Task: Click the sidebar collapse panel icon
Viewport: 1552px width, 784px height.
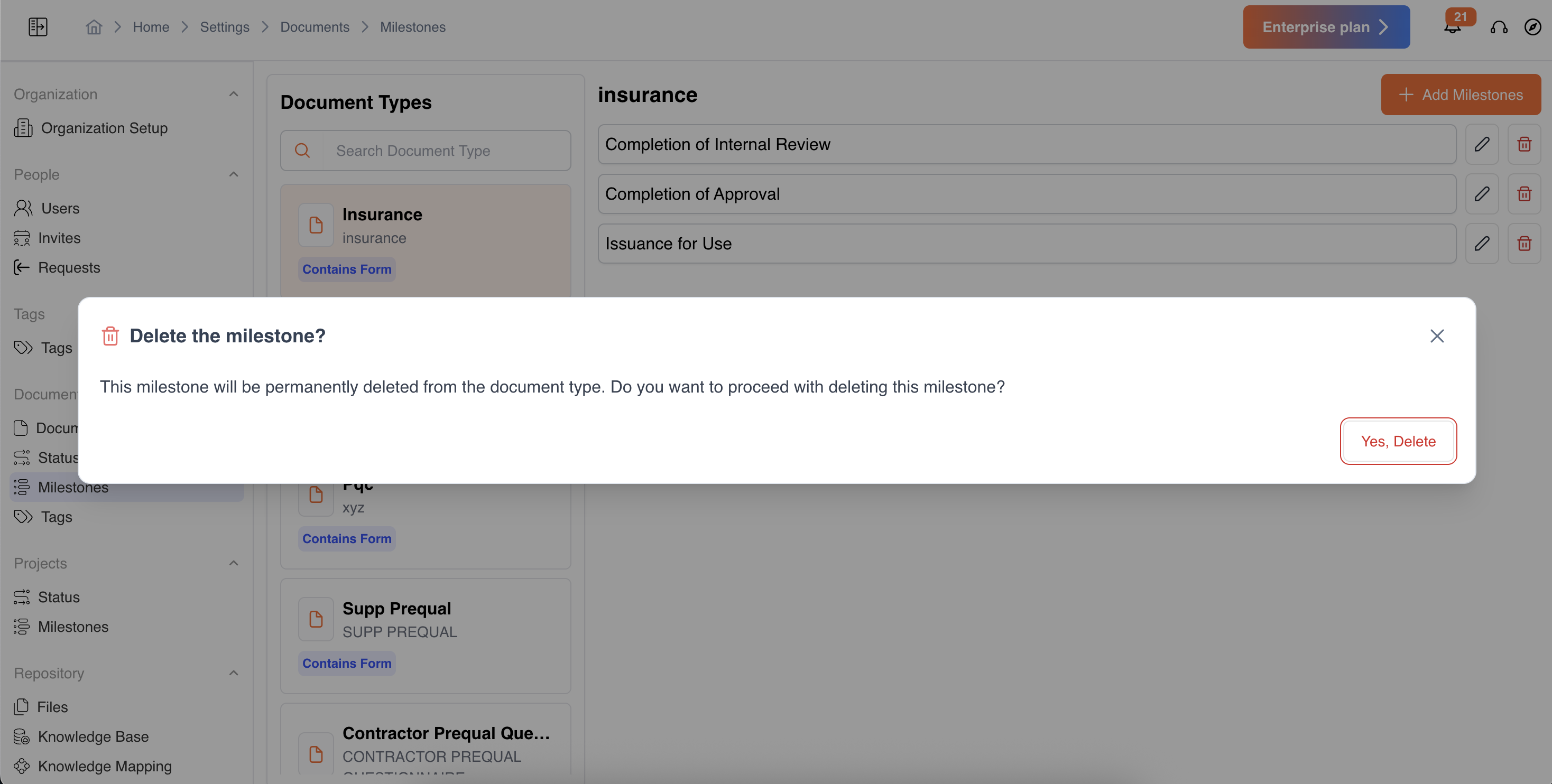Action: point(38,27)
